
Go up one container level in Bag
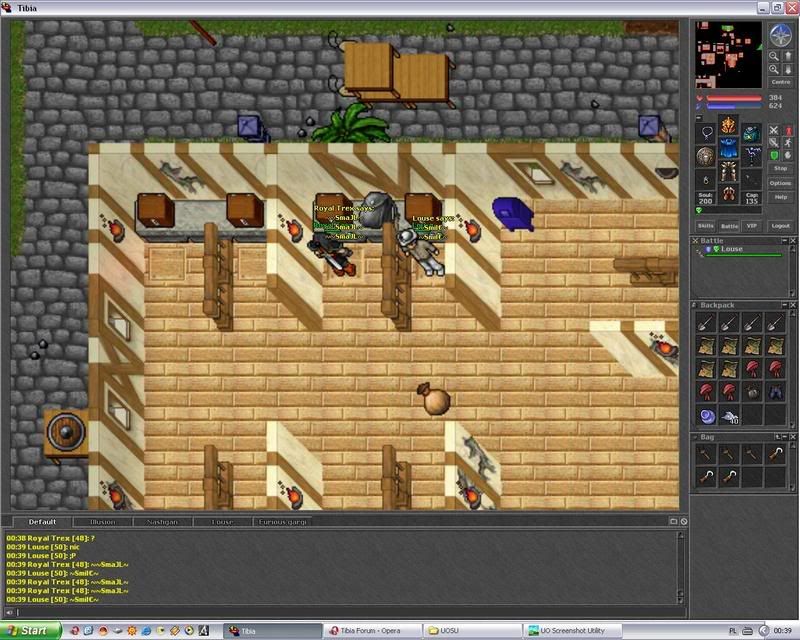(778, 437)
